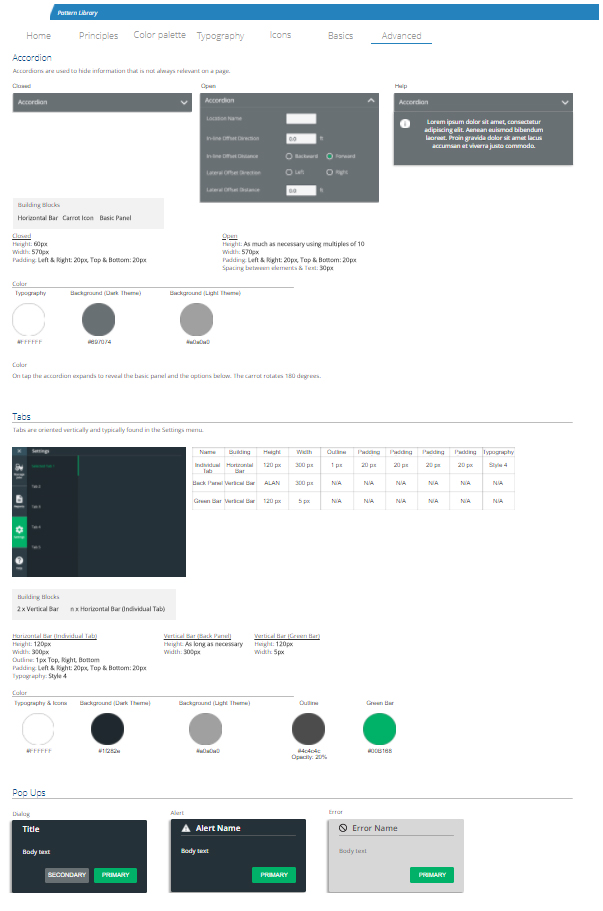The height and width of the screenshot is (911, 603).
Task: Open Reports document icon in sidebar
Action: click(19, 499)
